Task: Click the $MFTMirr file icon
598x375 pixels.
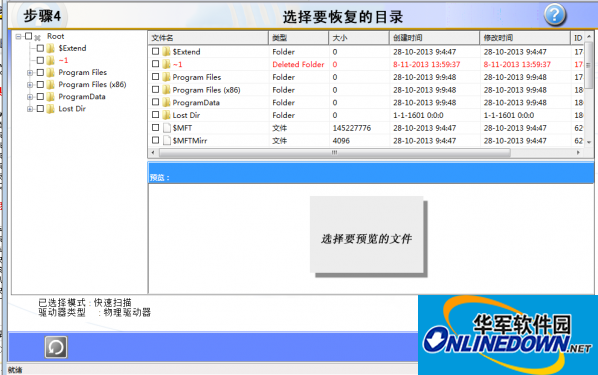Action: (x=167, y=140)
